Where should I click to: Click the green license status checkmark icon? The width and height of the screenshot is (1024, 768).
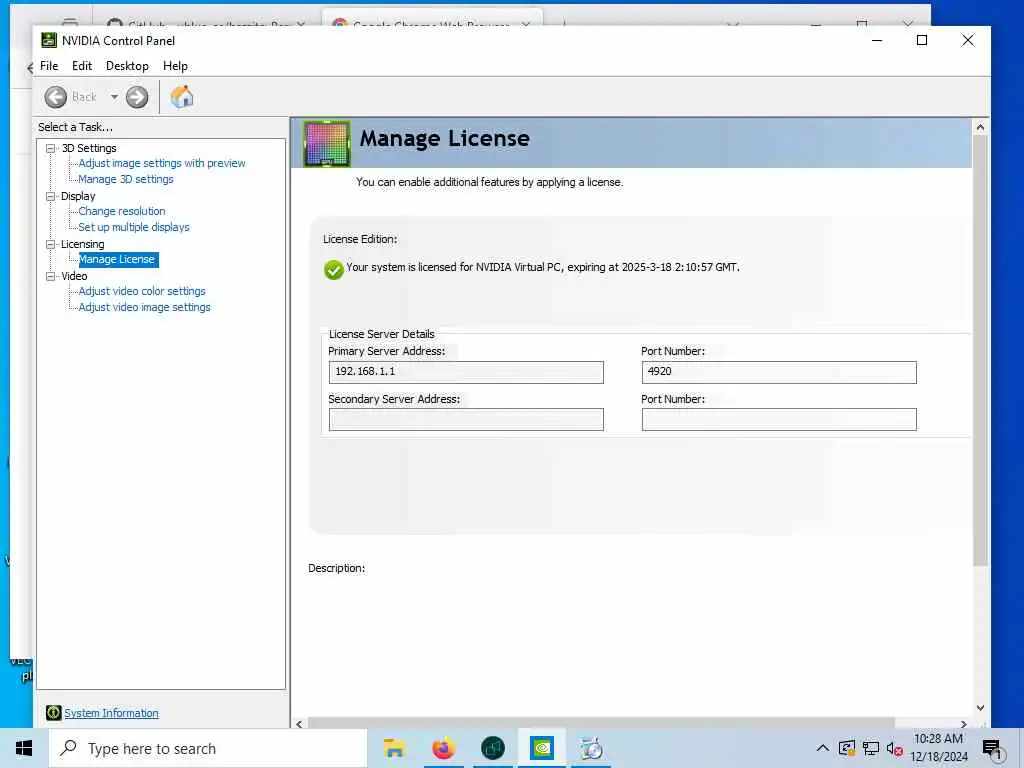(334, 269)
